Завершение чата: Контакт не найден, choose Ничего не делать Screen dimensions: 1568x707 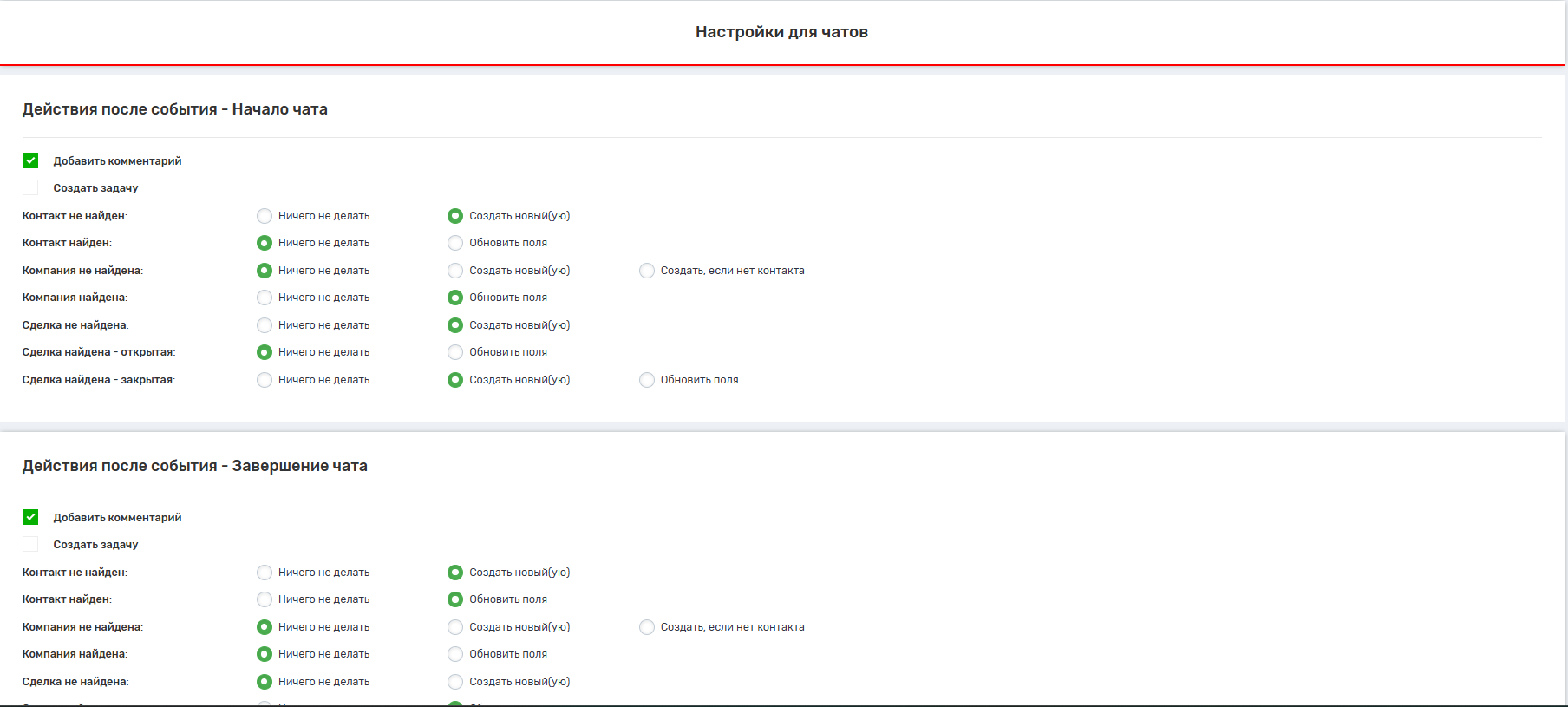pos(265,573)
